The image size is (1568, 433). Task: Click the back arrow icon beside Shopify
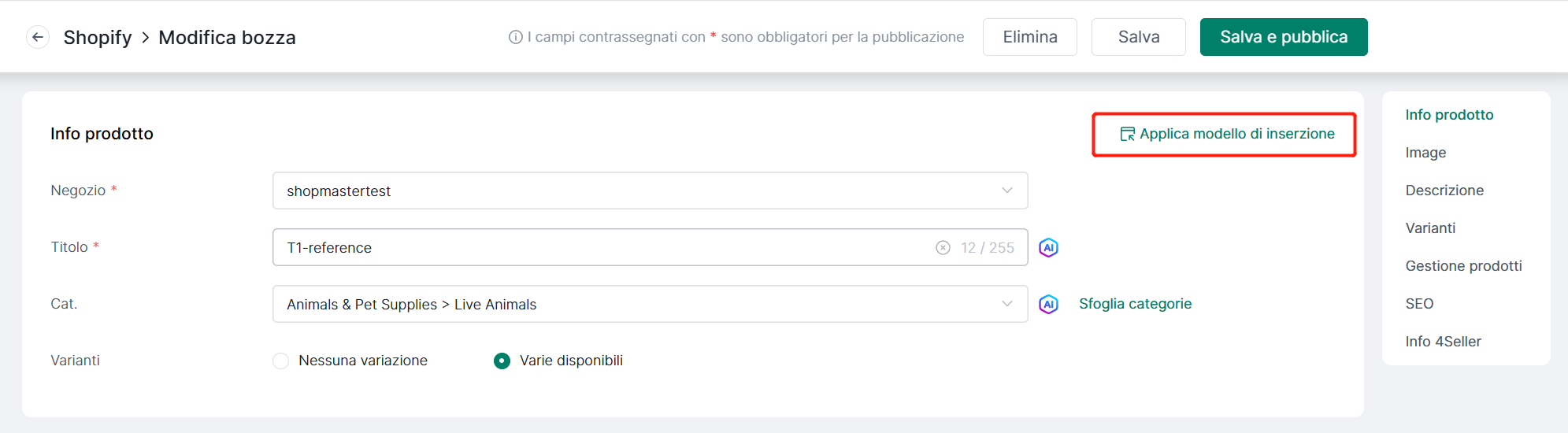click(x=38, y=37)
